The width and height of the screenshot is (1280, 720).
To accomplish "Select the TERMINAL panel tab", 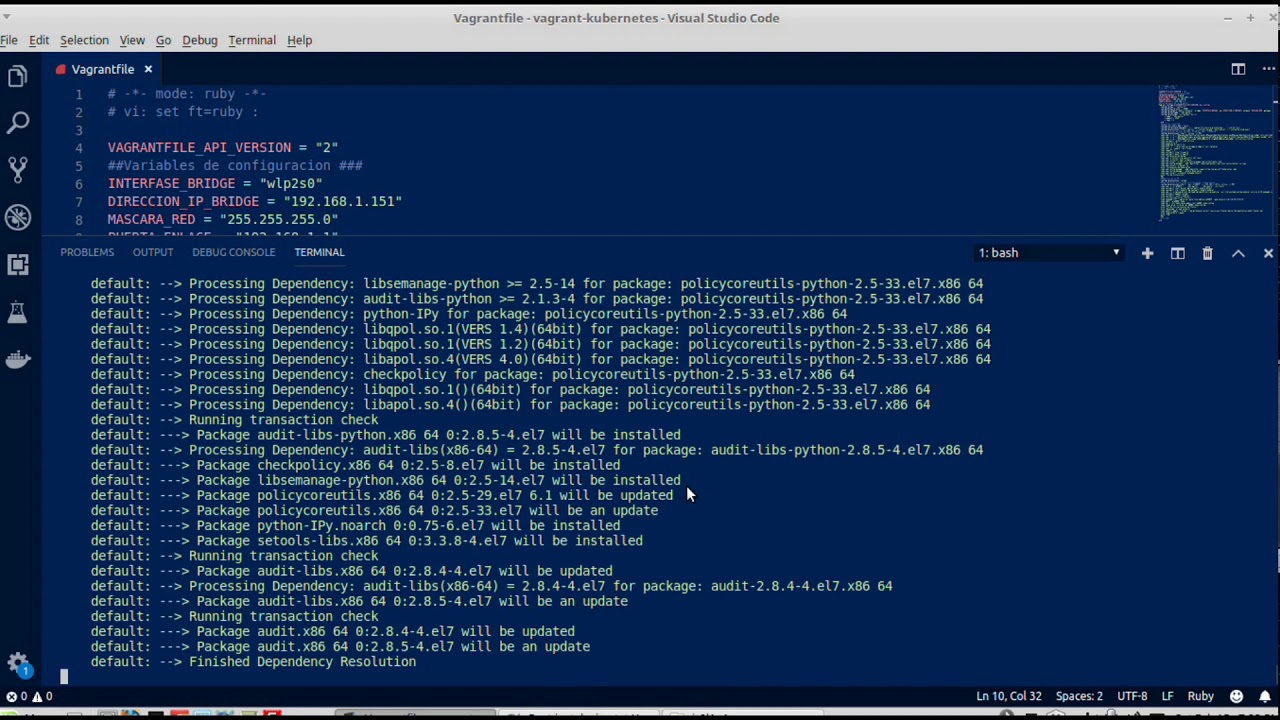I will tap(319, 252).
